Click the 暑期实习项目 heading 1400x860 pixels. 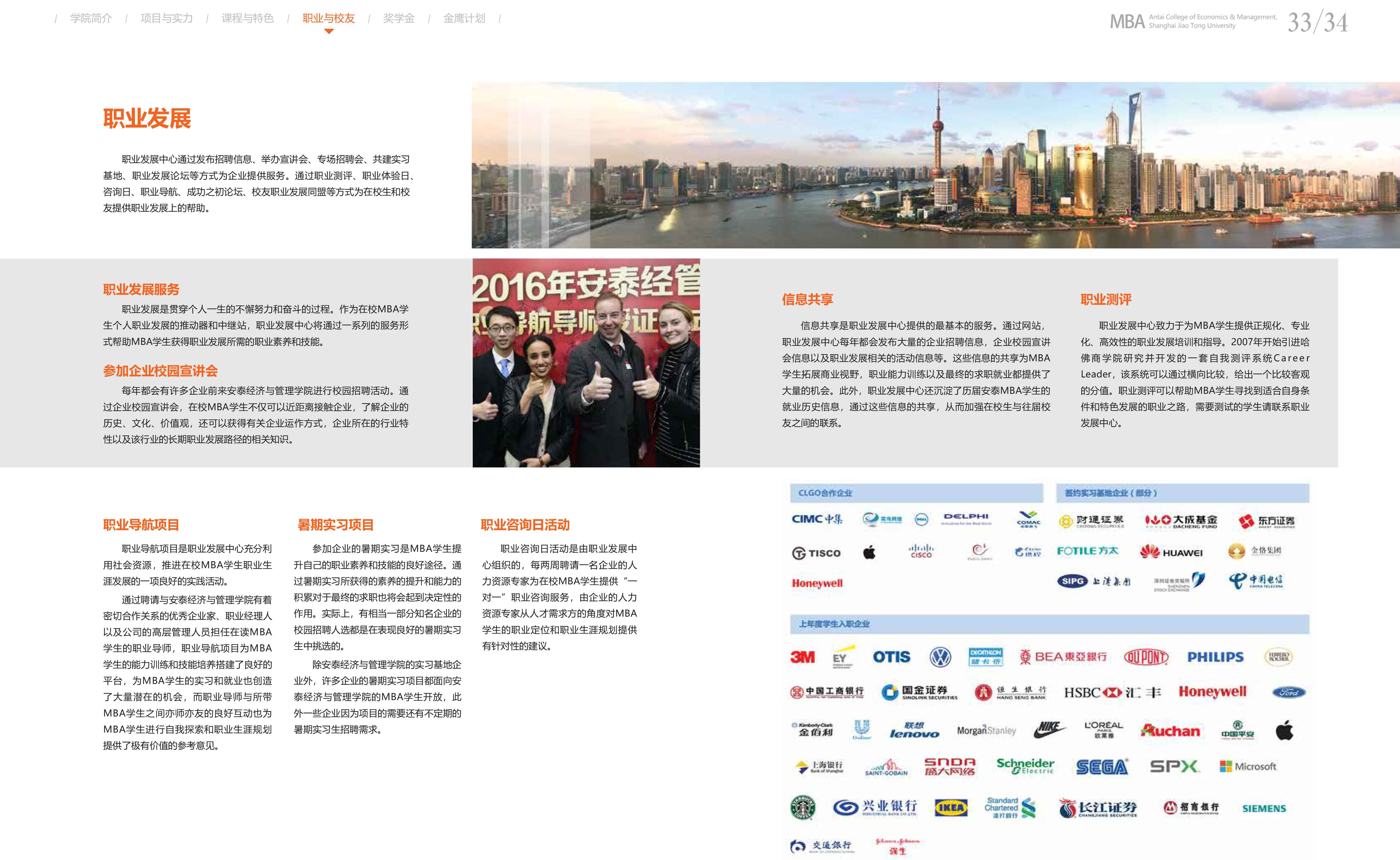(x=335, y=525)
